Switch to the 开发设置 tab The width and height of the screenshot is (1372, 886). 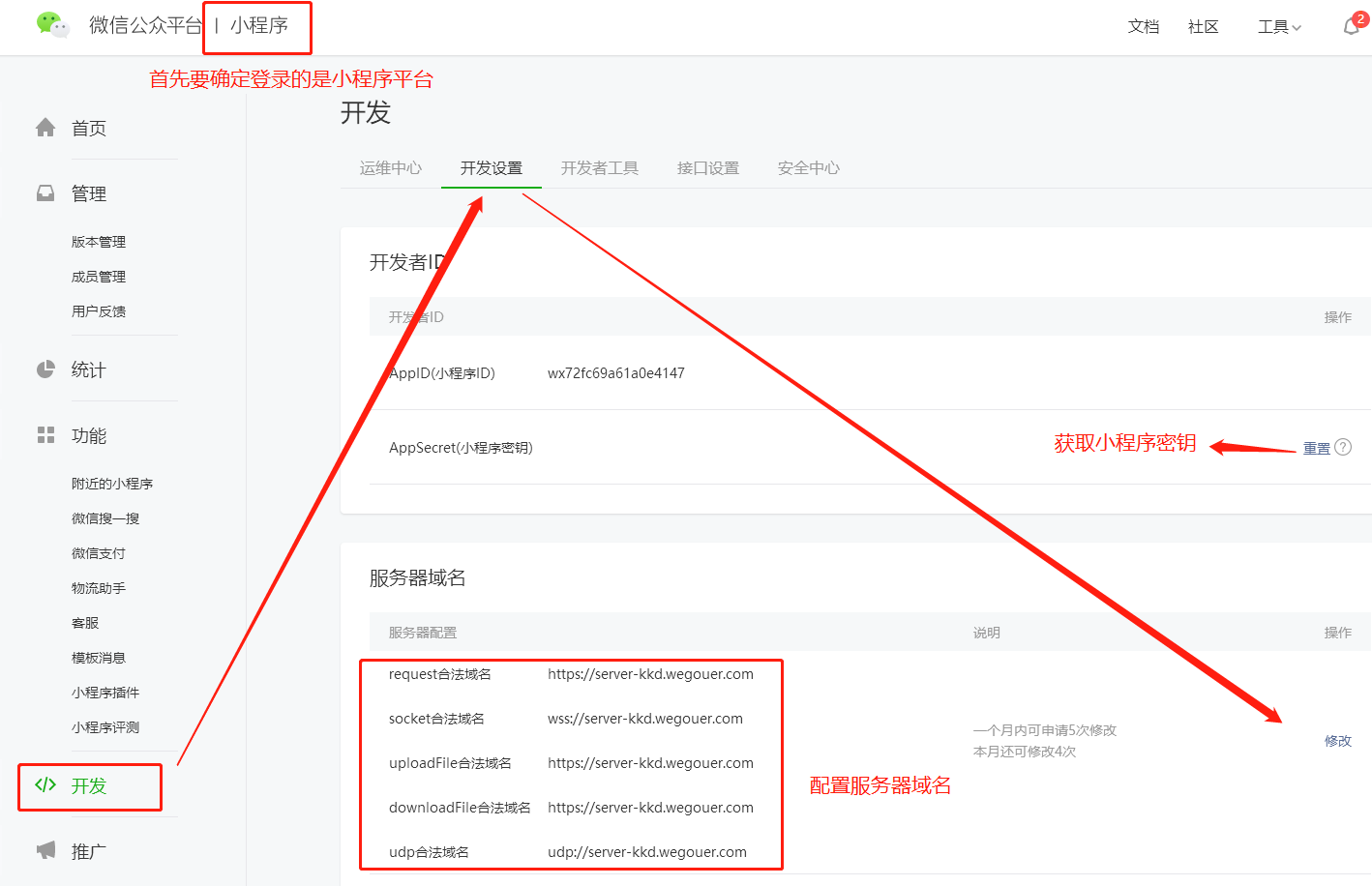[x=492, y=168]
